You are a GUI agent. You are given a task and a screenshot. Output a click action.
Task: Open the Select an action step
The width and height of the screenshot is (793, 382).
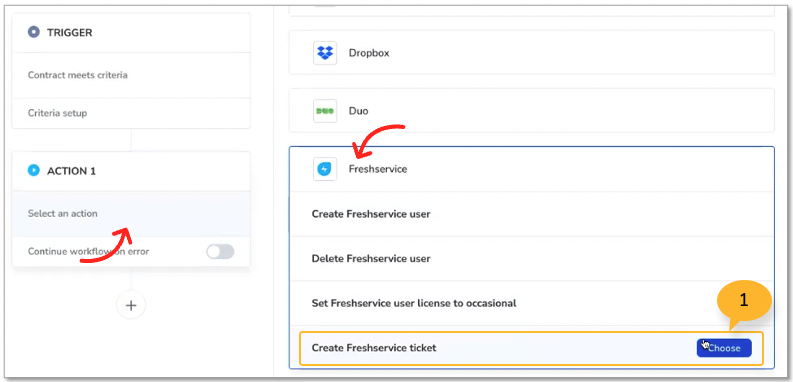click(x=131, y=214)
